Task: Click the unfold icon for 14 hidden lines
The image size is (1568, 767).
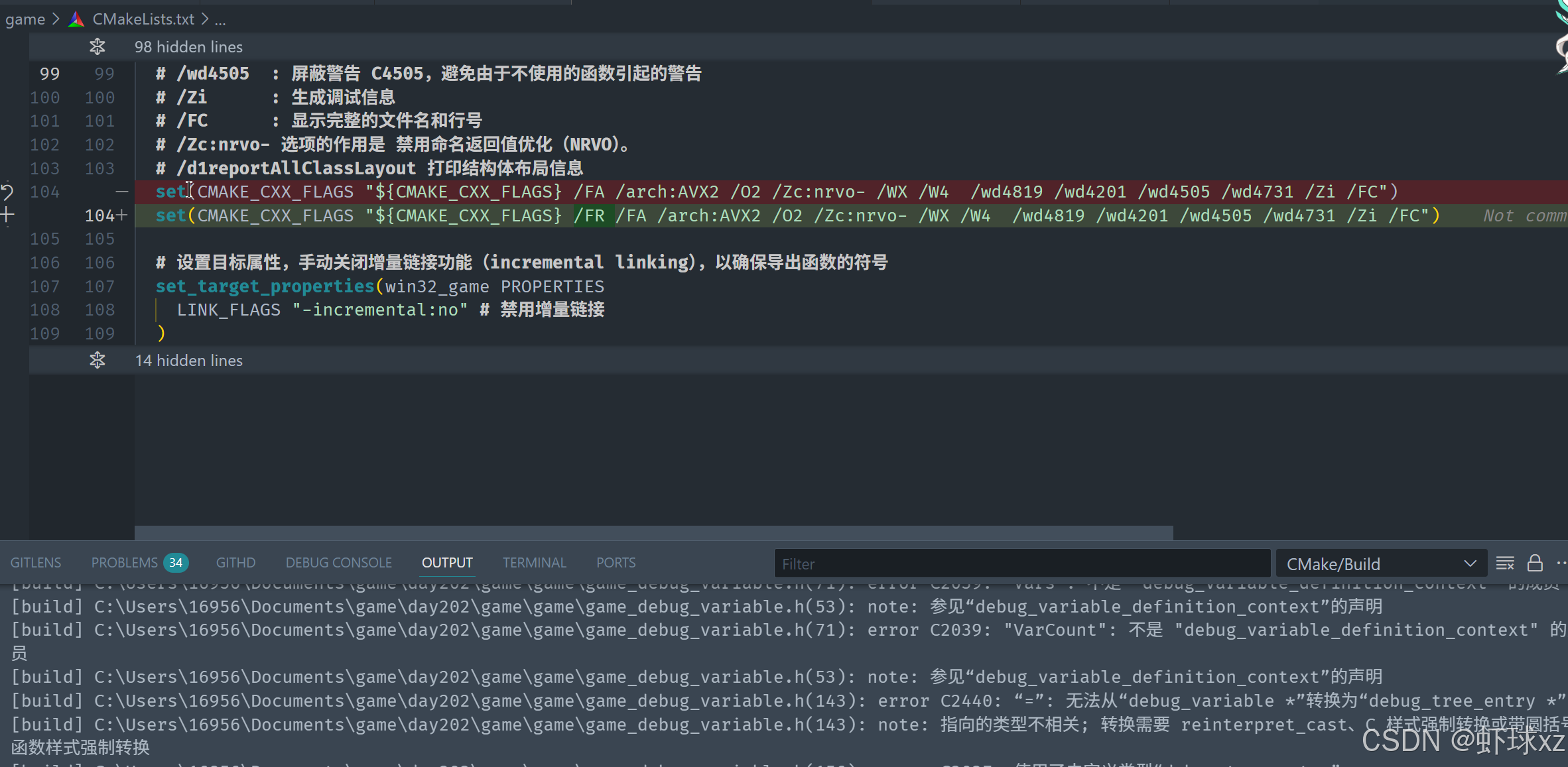Action: [98, 360]
